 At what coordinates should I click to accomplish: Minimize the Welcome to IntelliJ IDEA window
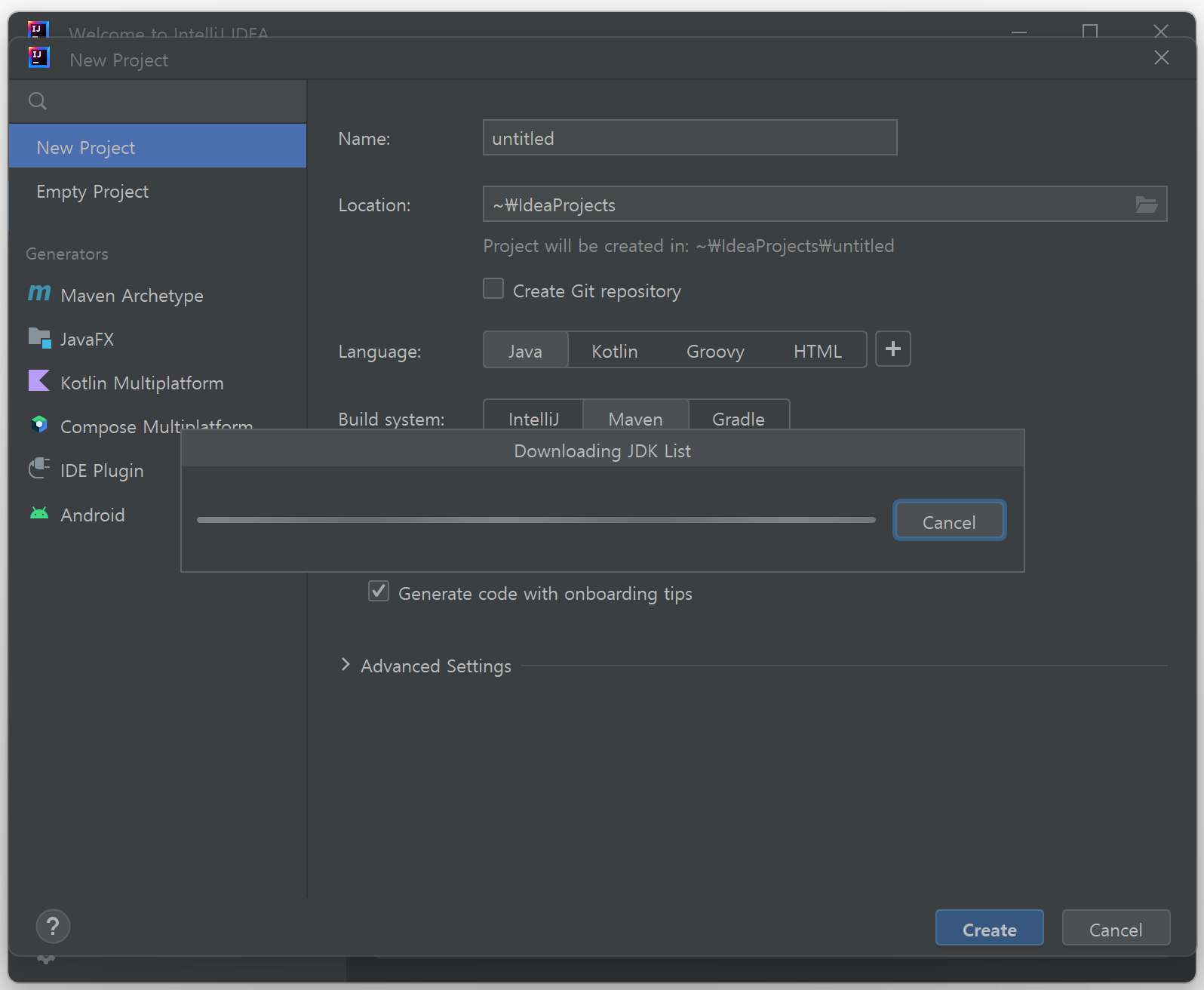[x=1019, y=32]
